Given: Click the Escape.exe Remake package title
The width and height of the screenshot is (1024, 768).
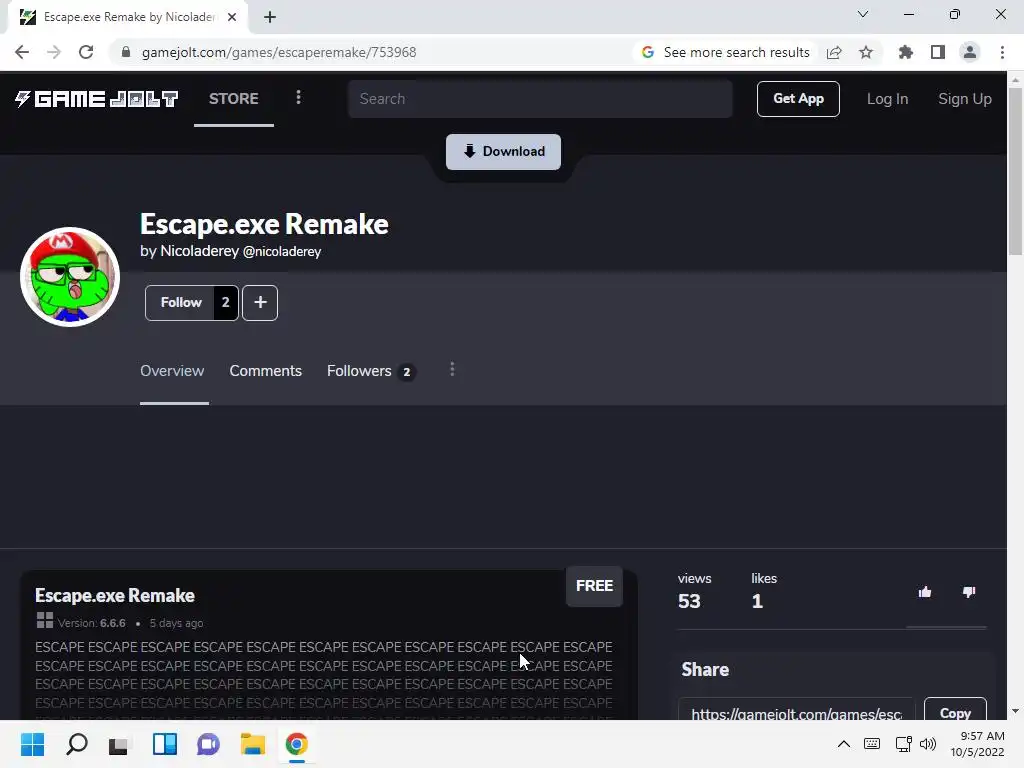Looking at the screenshot, I should (x=115, y=596).
